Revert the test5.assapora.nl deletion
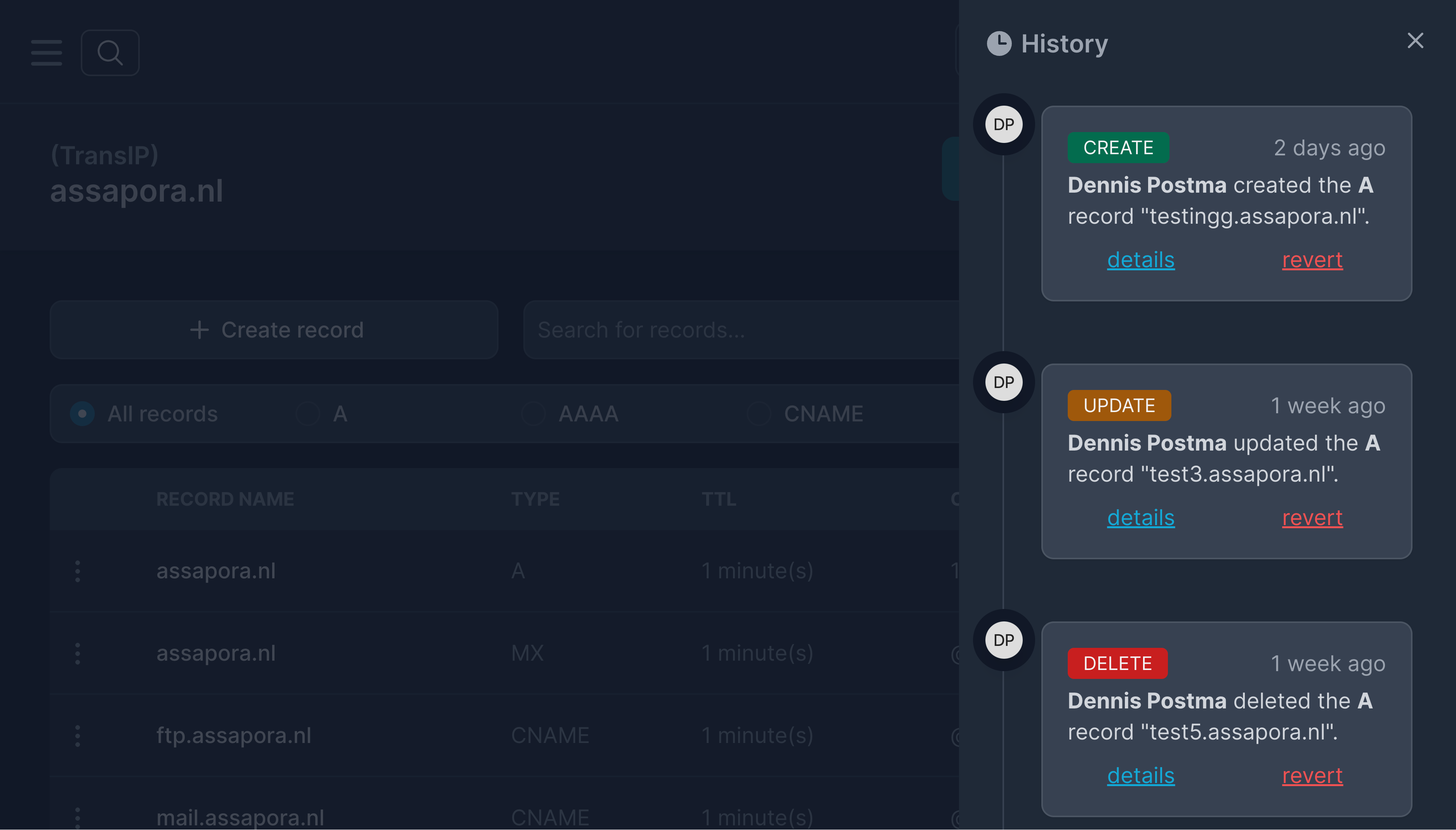1456x830 pixels. (1312, 775)
